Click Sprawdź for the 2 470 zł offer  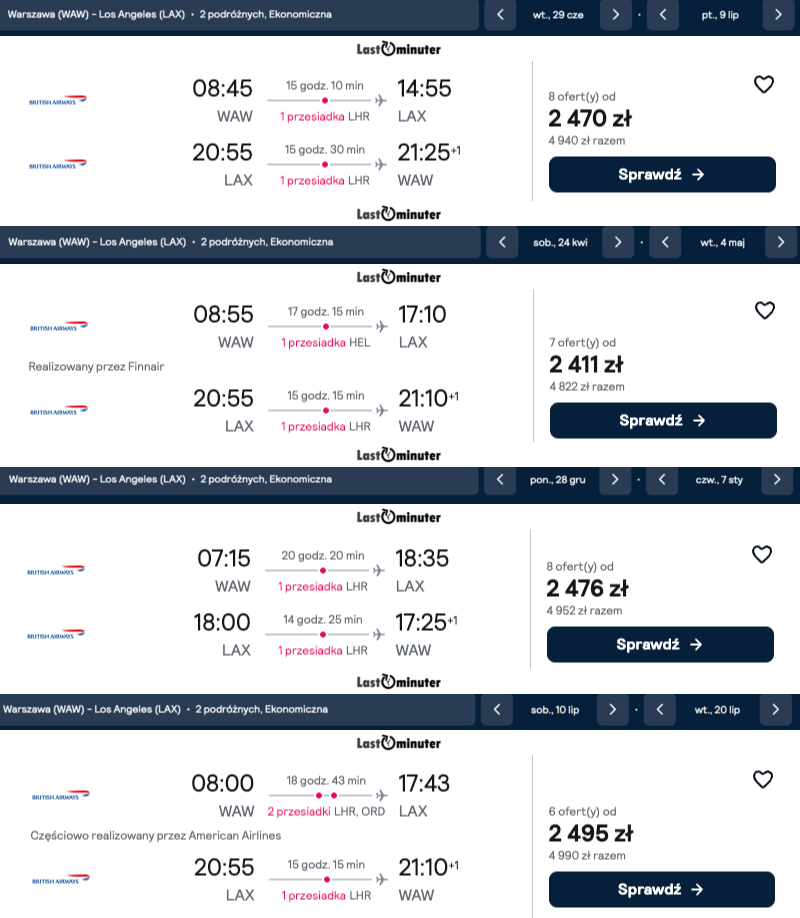pos(662,174)
